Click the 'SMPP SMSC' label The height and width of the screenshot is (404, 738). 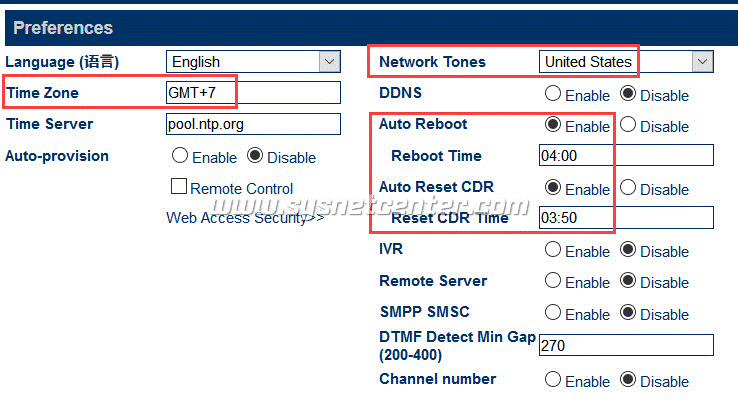pos(425,312)
